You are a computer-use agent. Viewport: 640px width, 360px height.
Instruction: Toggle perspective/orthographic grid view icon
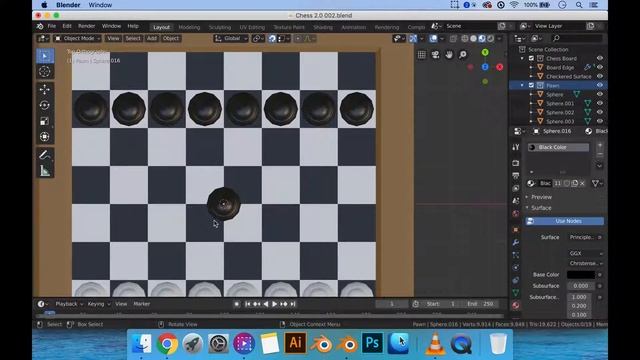[x=422, y=55]
